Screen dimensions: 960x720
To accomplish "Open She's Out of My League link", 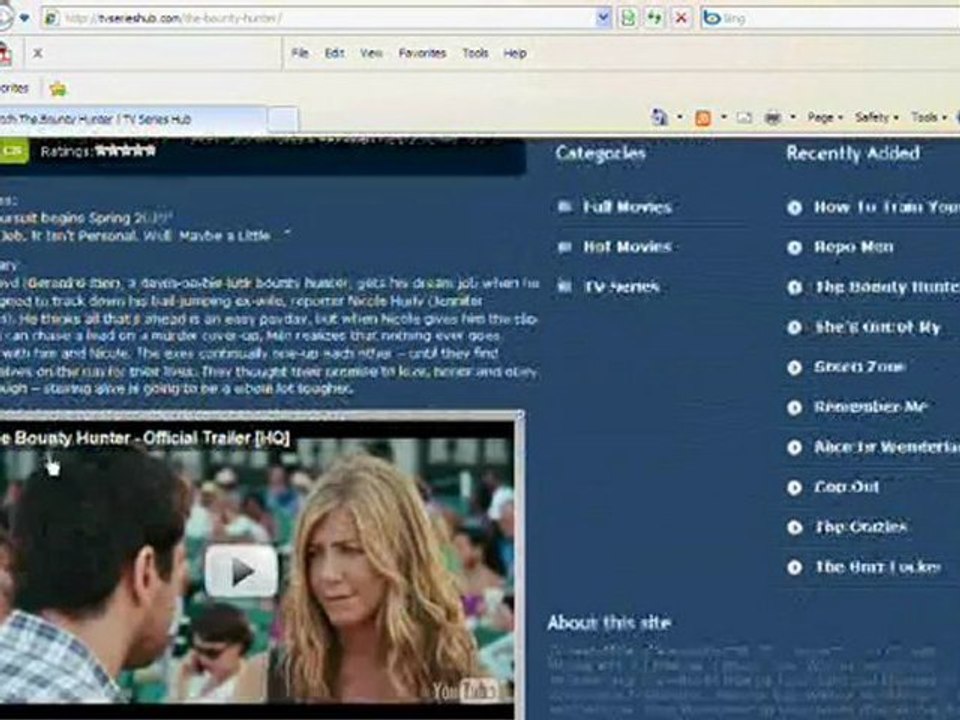I will [x=877, y=328].
